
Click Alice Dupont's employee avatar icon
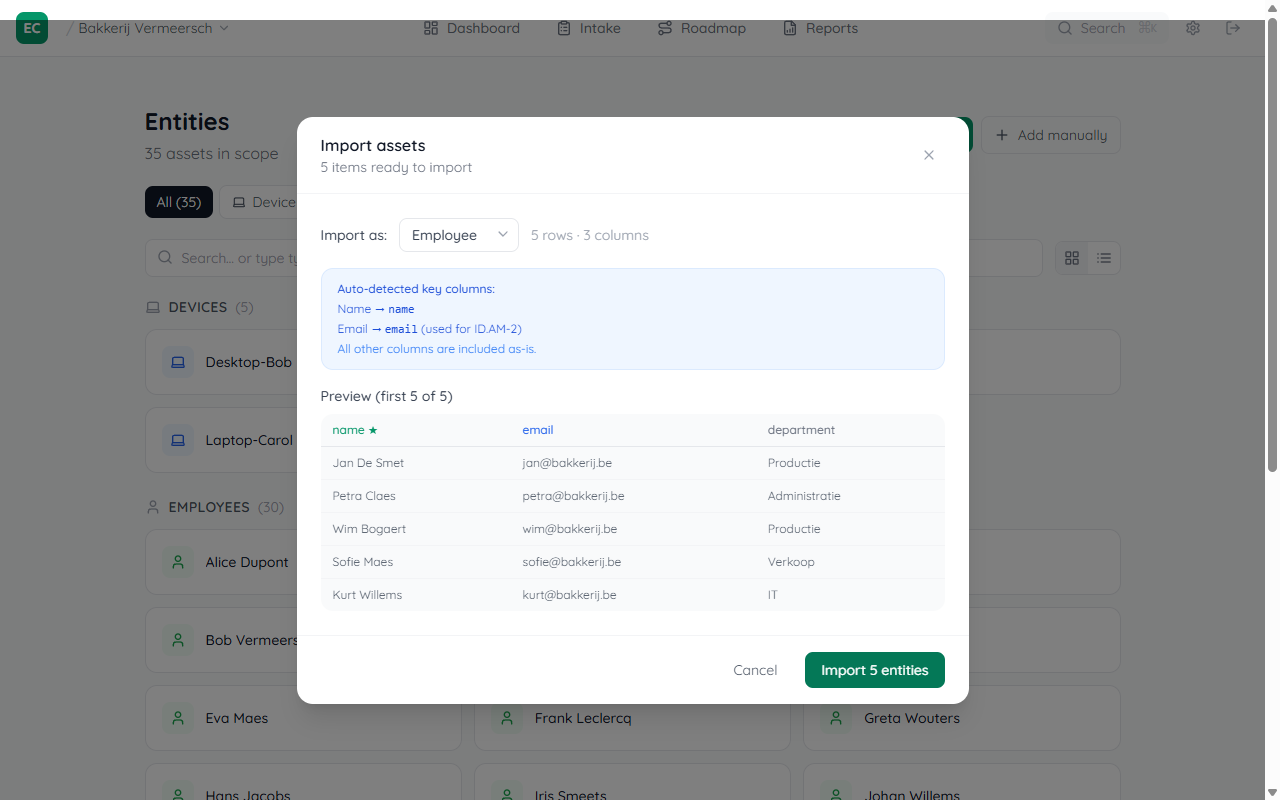click(179, 562)
